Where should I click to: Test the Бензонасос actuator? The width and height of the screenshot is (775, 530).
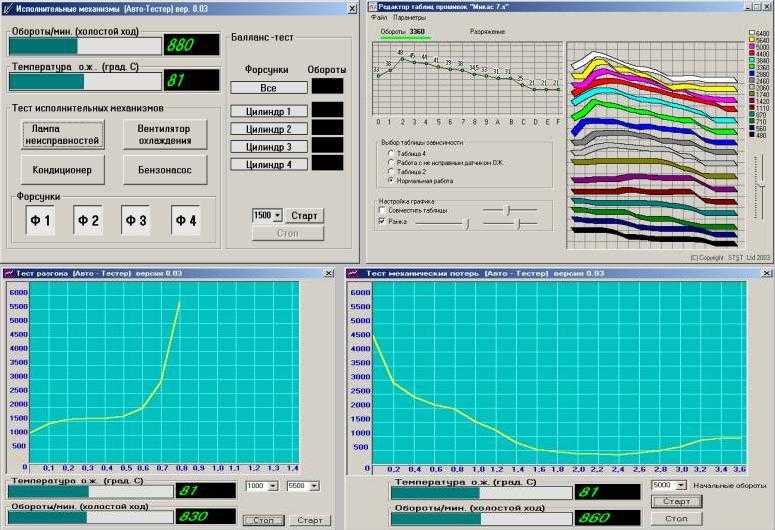(x=165, y=170)
